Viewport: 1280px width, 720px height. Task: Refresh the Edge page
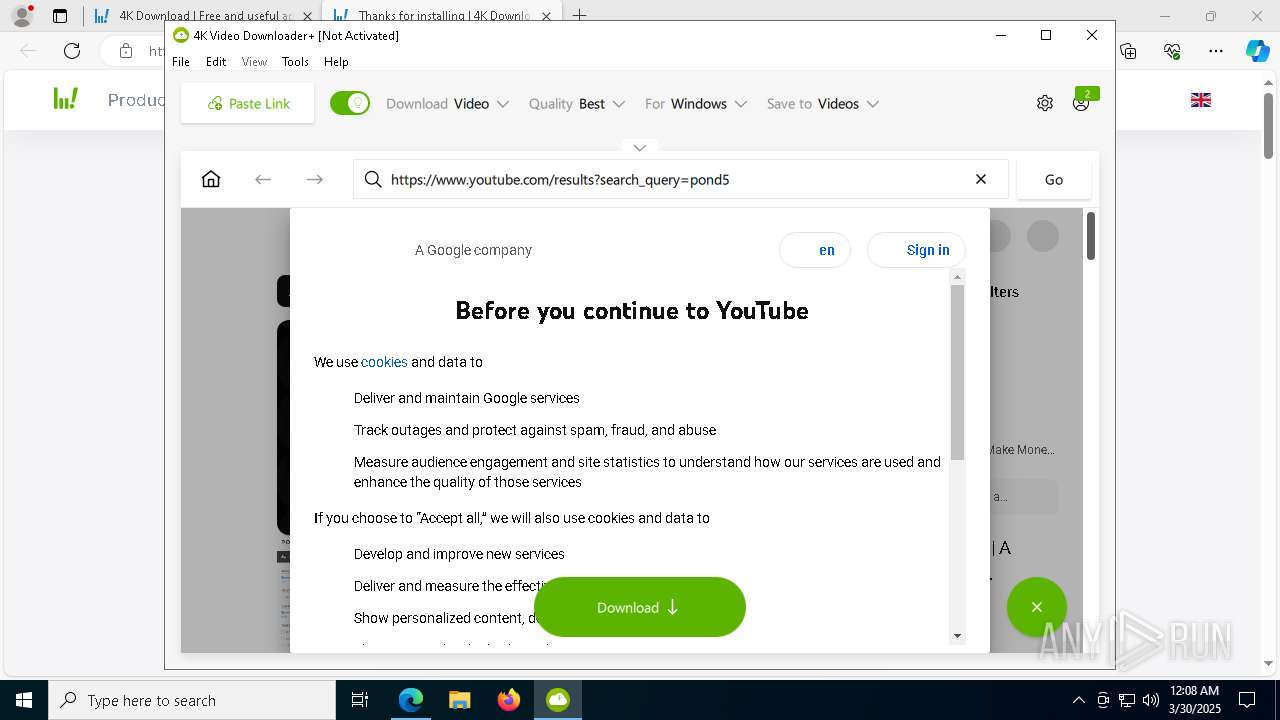(x=72, y=51)
